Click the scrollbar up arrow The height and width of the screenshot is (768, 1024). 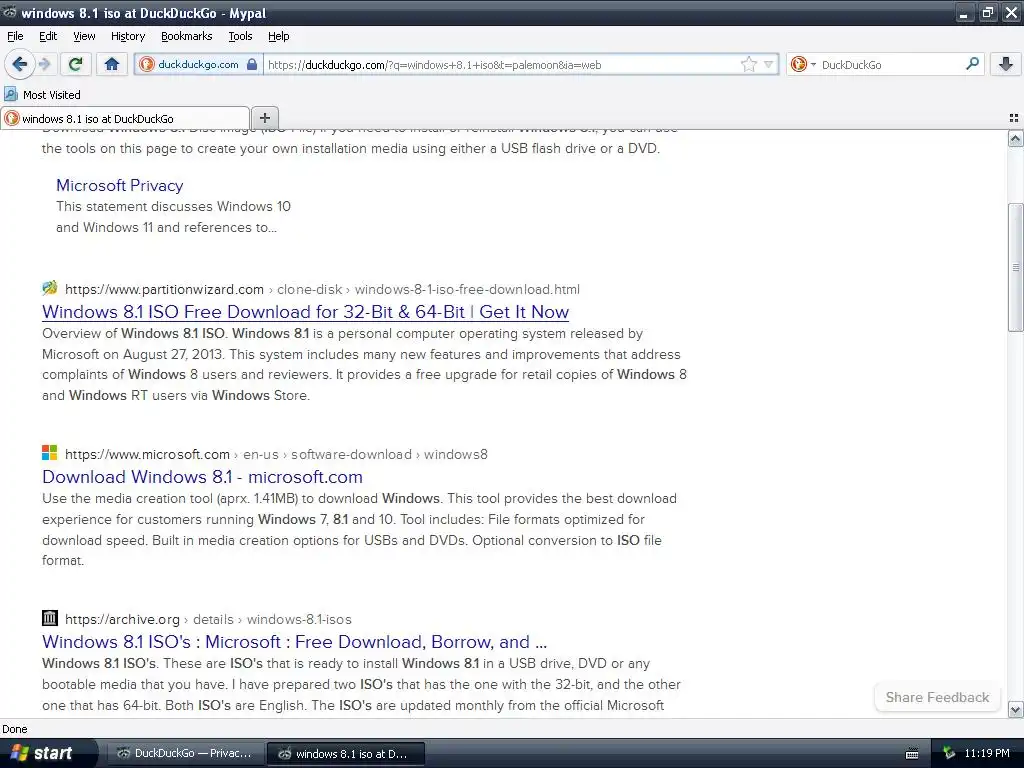pos(1015,138)
